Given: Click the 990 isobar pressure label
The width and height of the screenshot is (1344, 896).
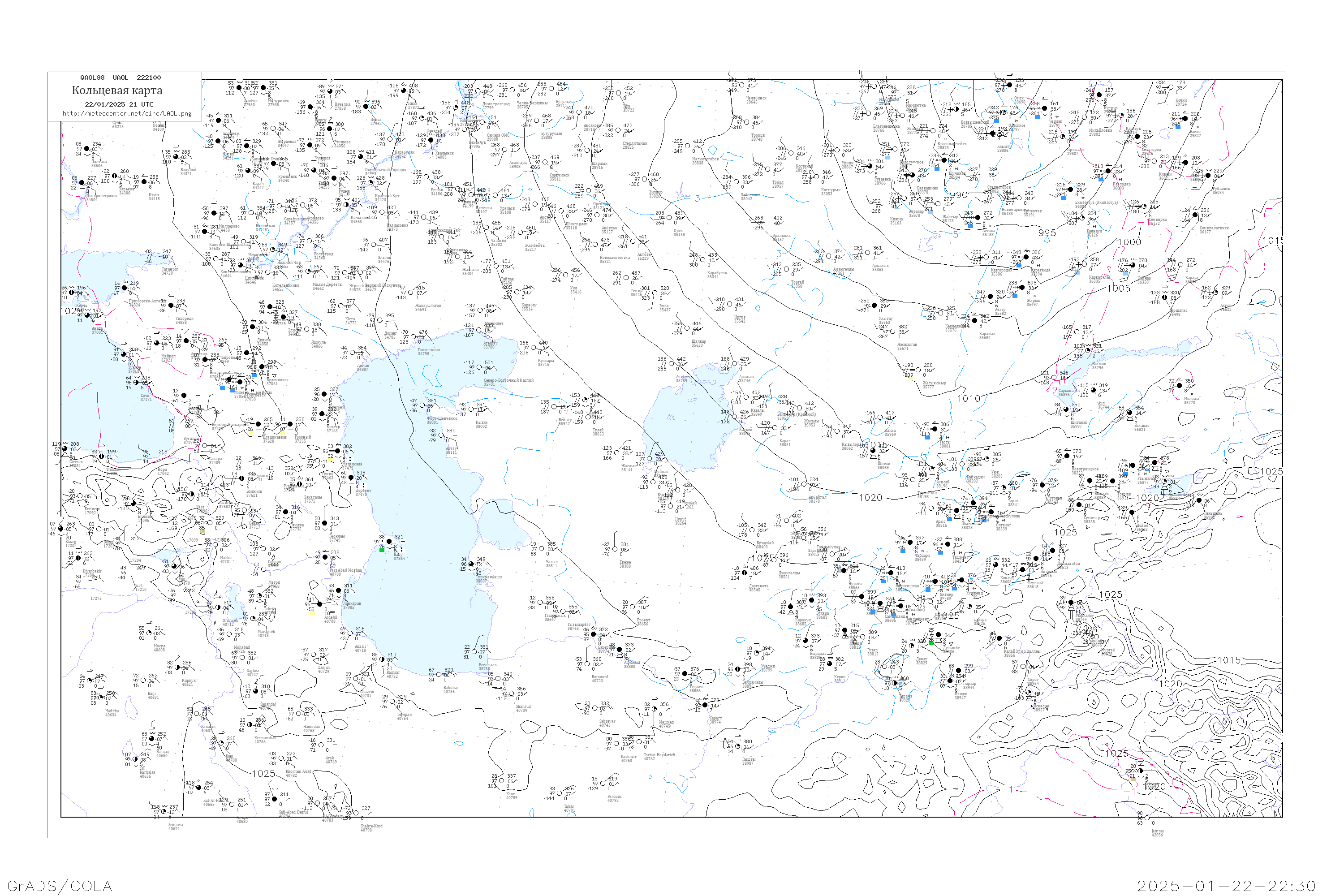Looking at the screenshot, I should [x=958, y=195].
